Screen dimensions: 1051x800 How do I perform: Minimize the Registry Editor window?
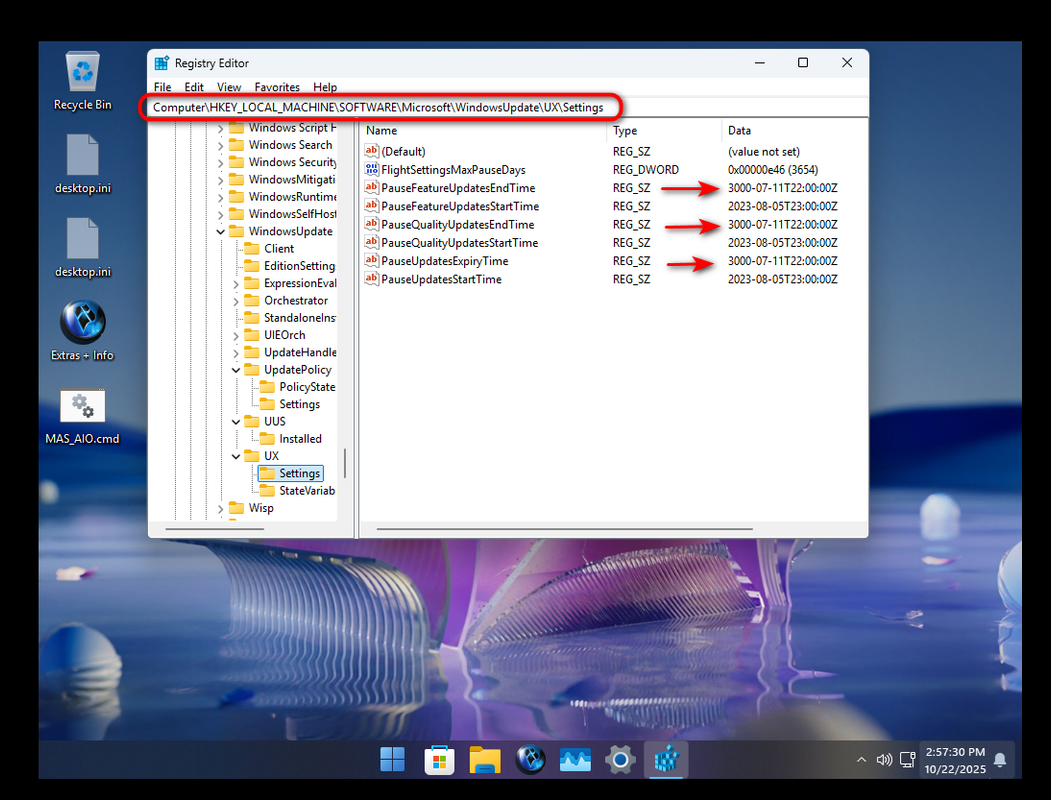click(x=759, y=62)
